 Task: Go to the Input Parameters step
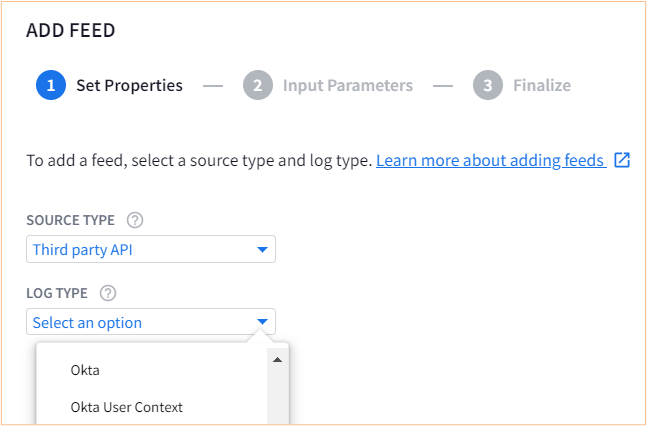(x=348, y=85)
